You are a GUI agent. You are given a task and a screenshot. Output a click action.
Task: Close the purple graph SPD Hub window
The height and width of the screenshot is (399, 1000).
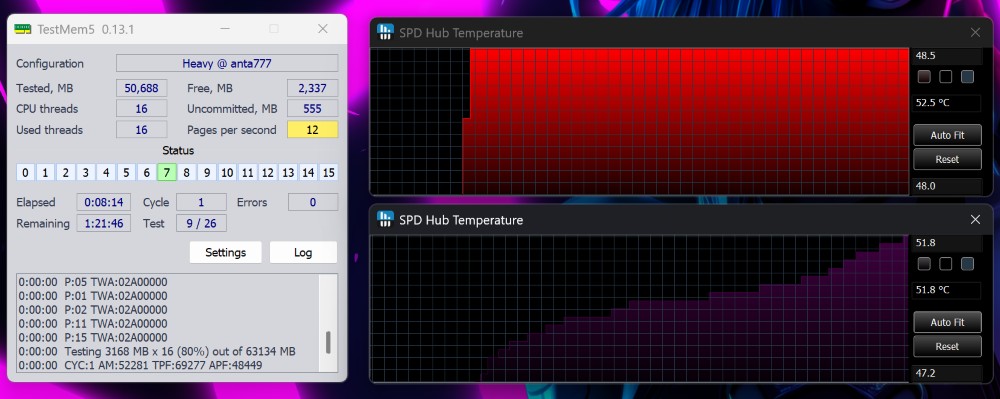[975, 219]
